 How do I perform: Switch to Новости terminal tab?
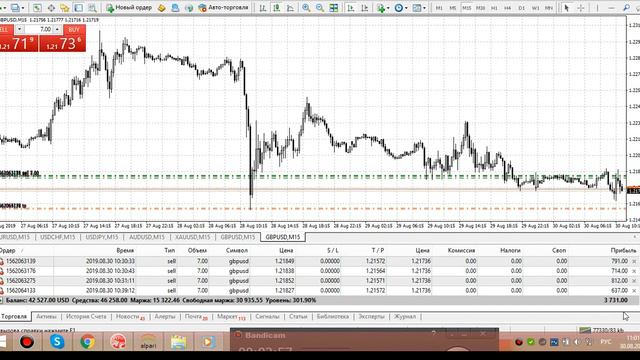(129, 316)
